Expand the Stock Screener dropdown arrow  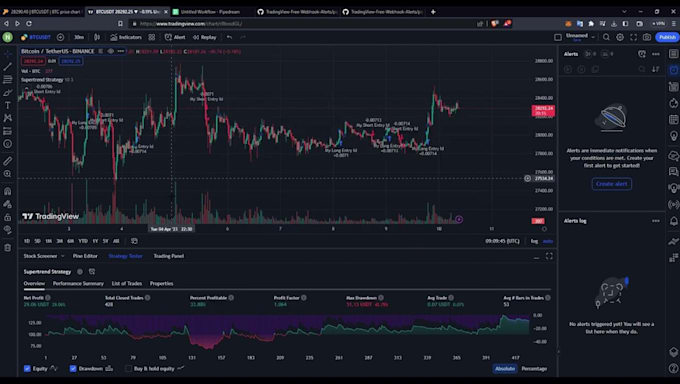pos(62,256)
